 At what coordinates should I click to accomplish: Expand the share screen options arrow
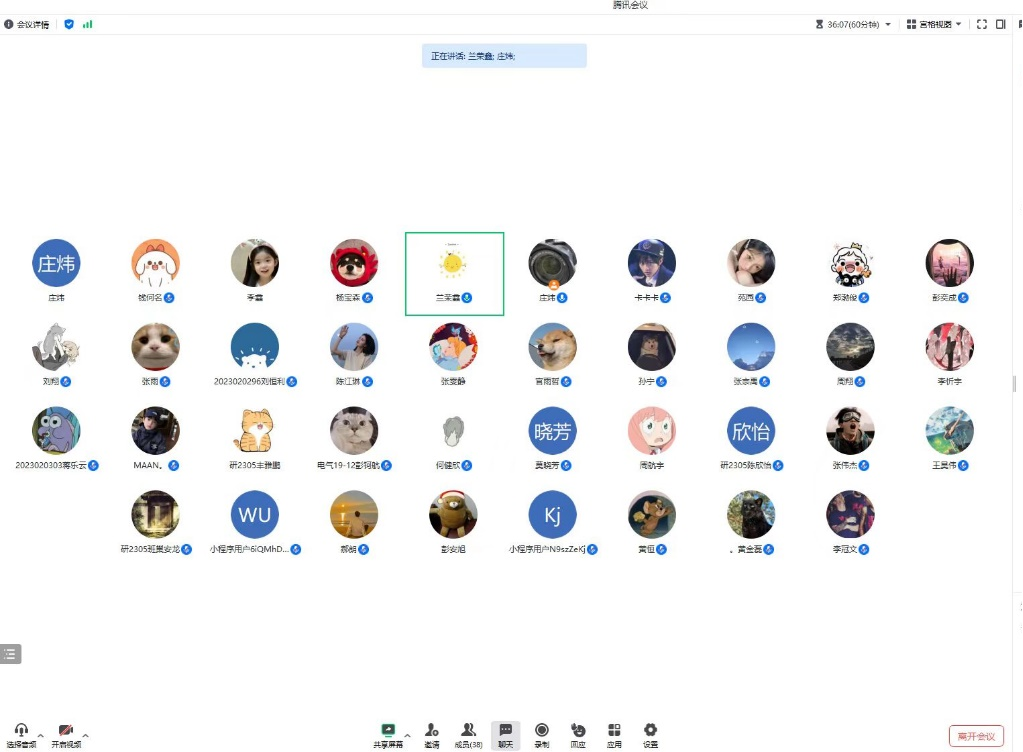(408, 735)
